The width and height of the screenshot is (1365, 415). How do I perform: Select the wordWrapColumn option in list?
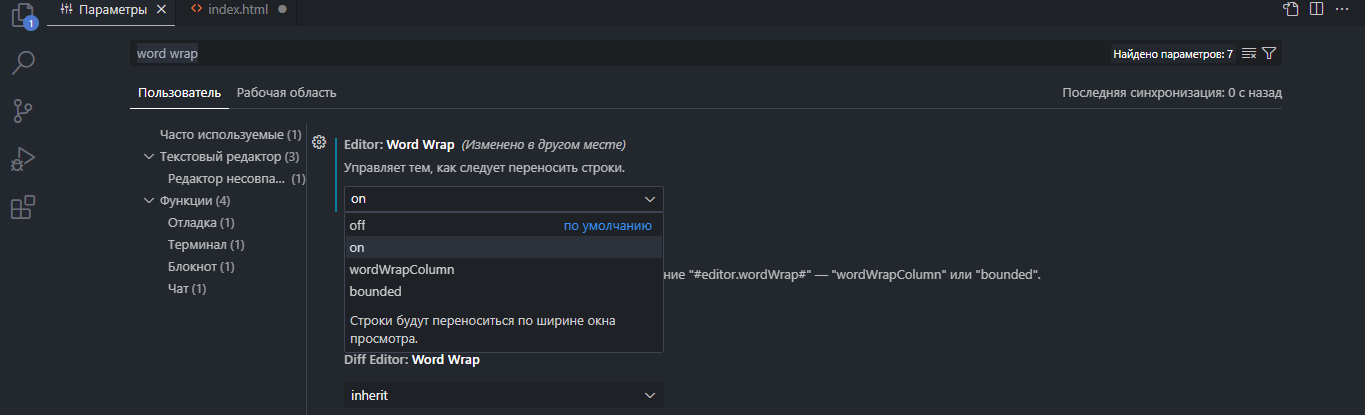point(401,270)
